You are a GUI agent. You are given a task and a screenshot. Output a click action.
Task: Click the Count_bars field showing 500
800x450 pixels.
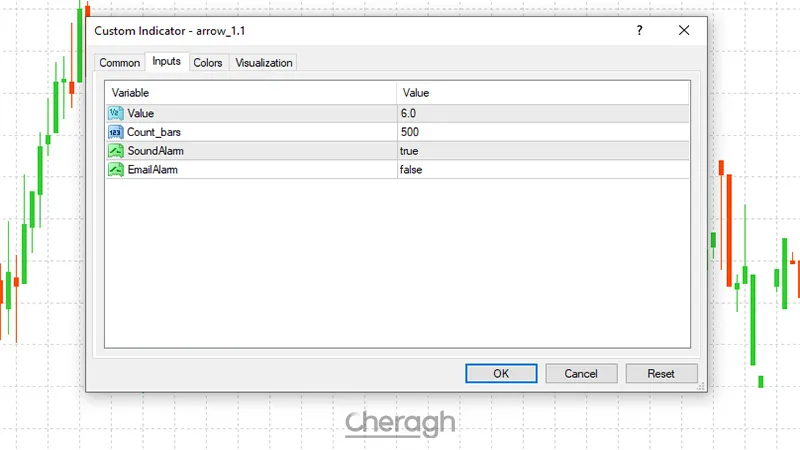pyautogui.click(x=542, y=132)
